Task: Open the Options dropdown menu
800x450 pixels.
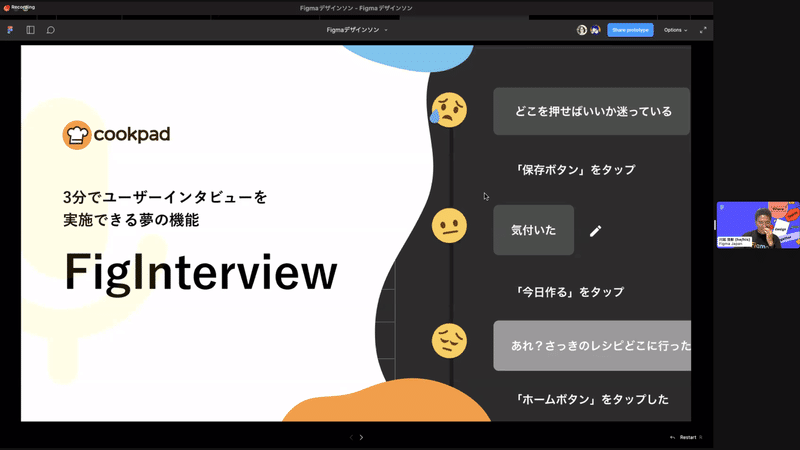Action: click(675, 30)
